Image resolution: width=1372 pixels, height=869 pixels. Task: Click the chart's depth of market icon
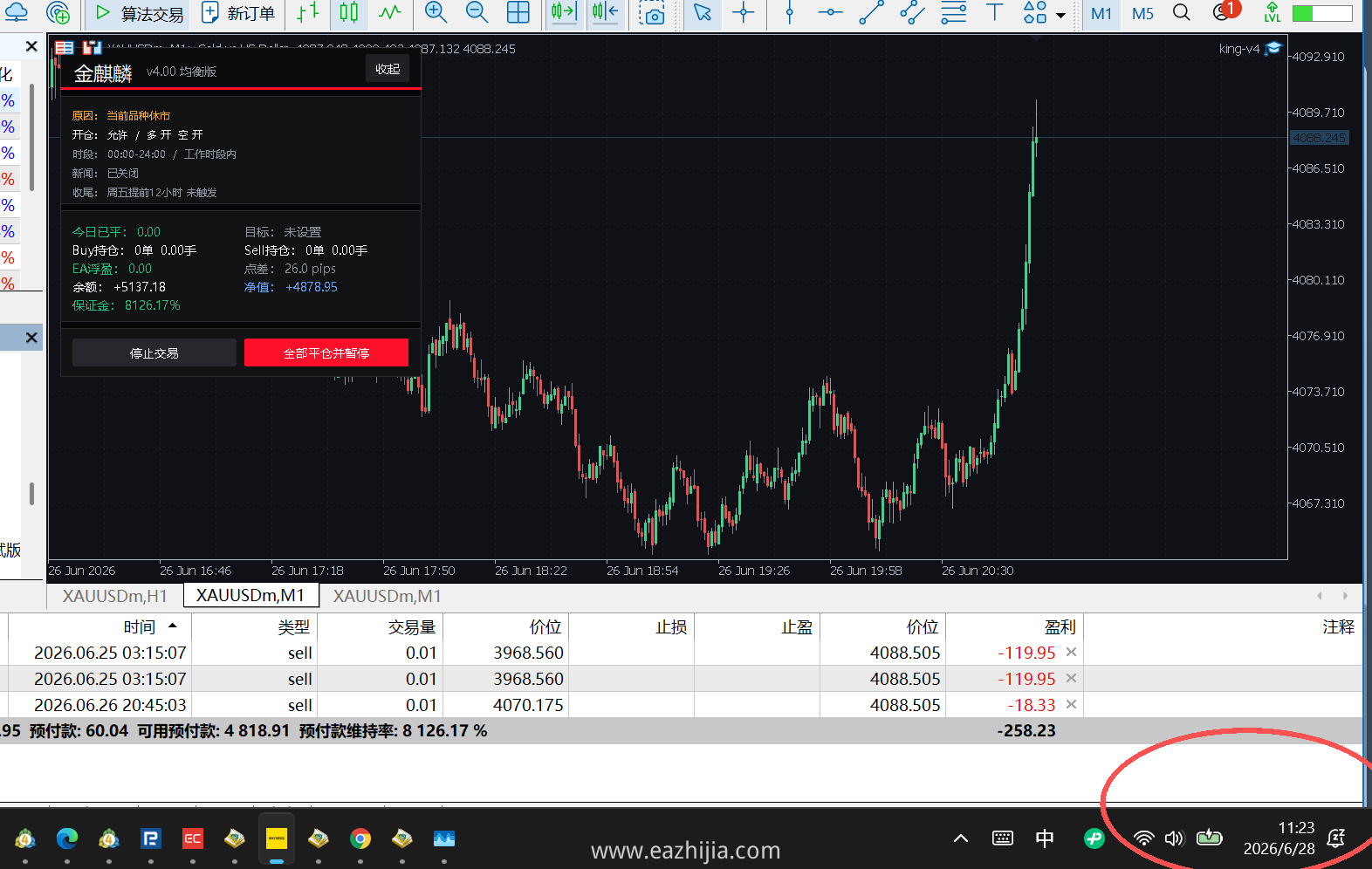(x=92, y=48)
